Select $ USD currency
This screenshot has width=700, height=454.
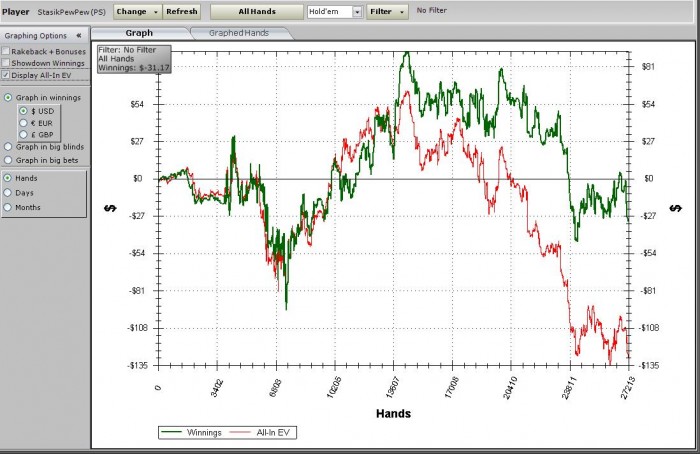point(23,111)
